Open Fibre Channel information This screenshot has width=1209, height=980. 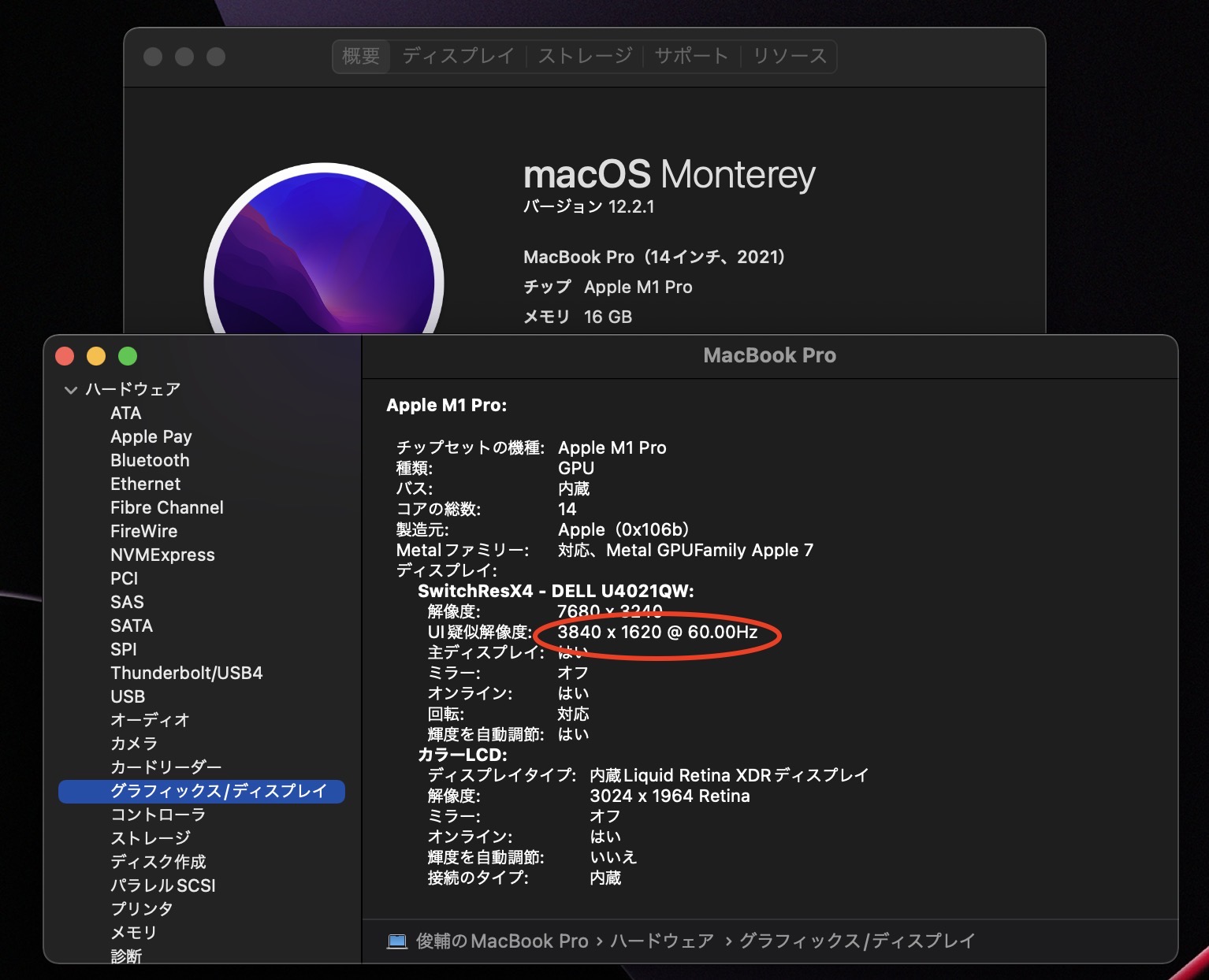pos(167,507)
